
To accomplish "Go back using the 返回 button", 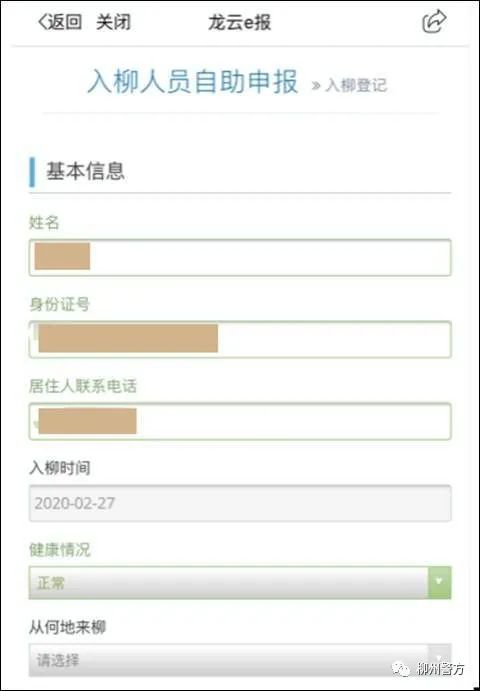I will coord(60,22).
